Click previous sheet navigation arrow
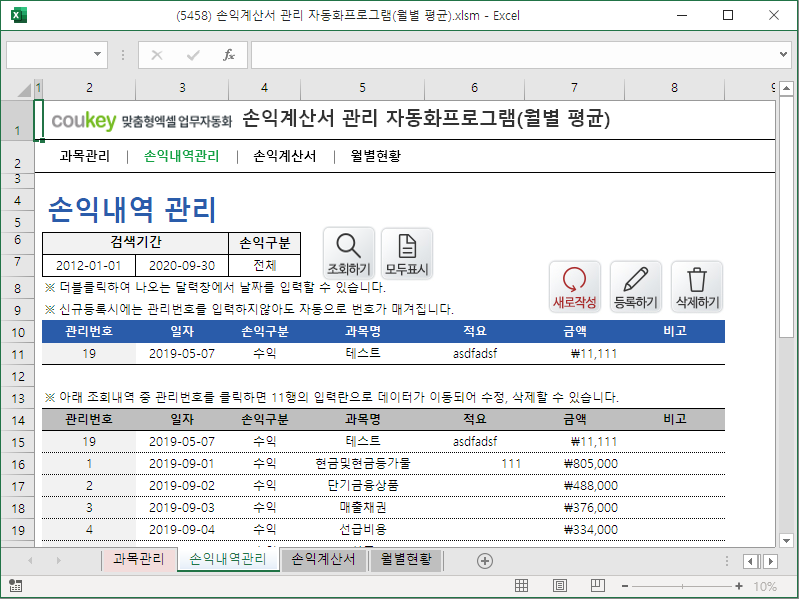799x599 pixels. [x=30, y=560]
